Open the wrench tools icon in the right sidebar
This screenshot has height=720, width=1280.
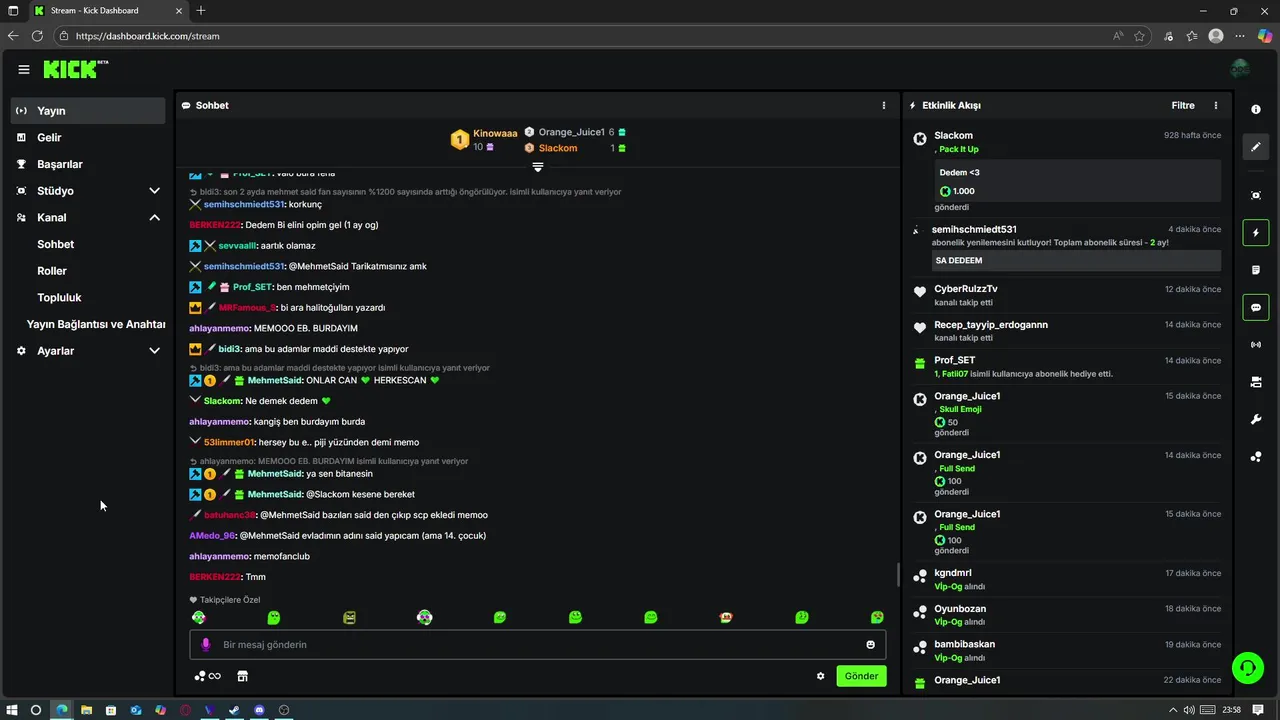pos(1256,419)
